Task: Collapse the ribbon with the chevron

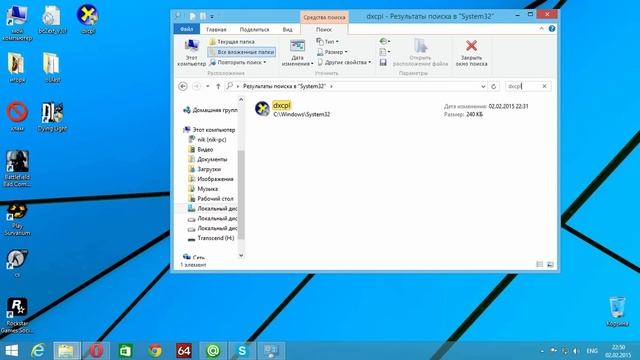Action: pos(542,29)
